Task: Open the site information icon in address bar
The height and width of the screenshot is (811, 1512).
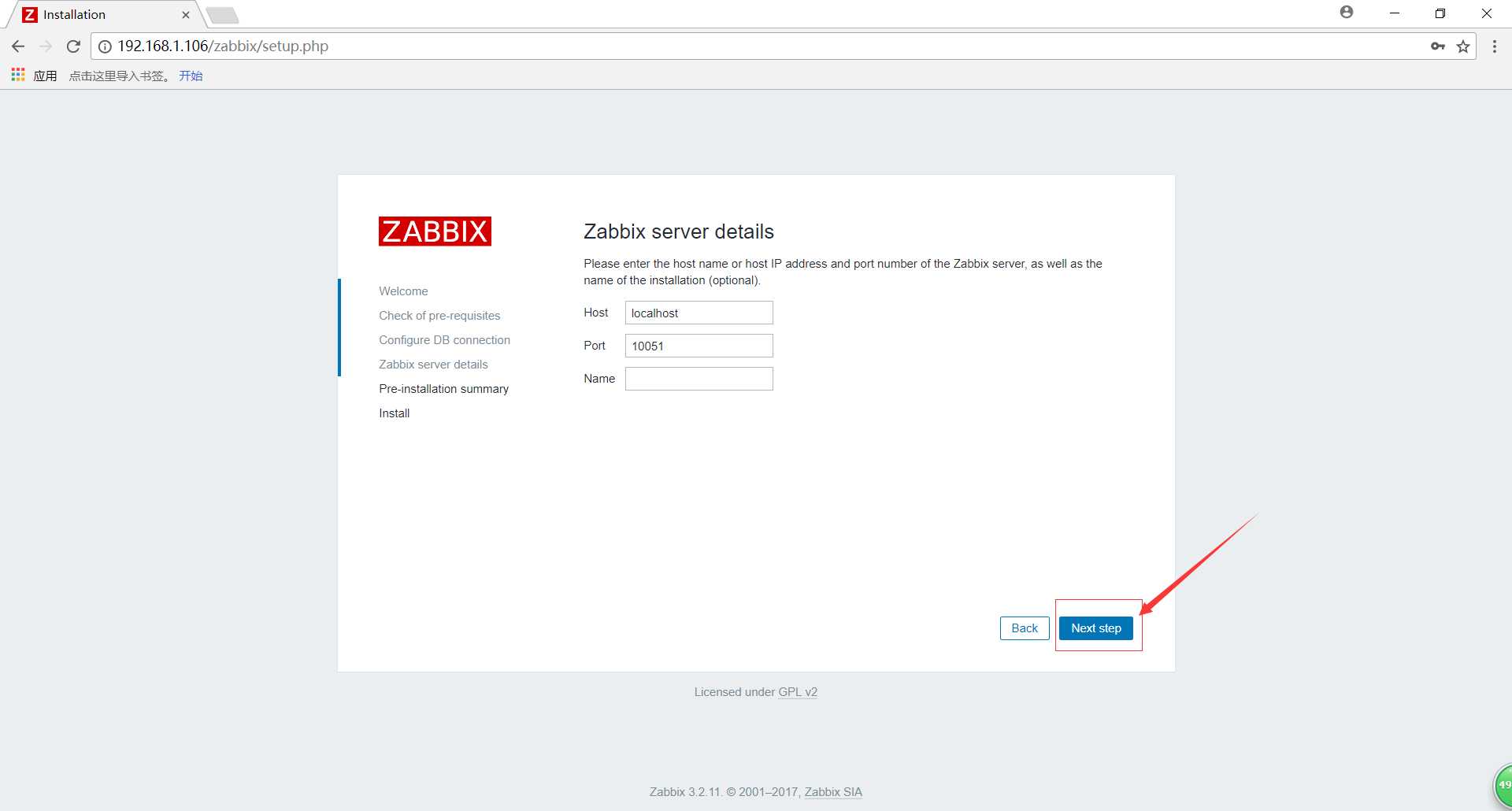Action: click(105, 46)
